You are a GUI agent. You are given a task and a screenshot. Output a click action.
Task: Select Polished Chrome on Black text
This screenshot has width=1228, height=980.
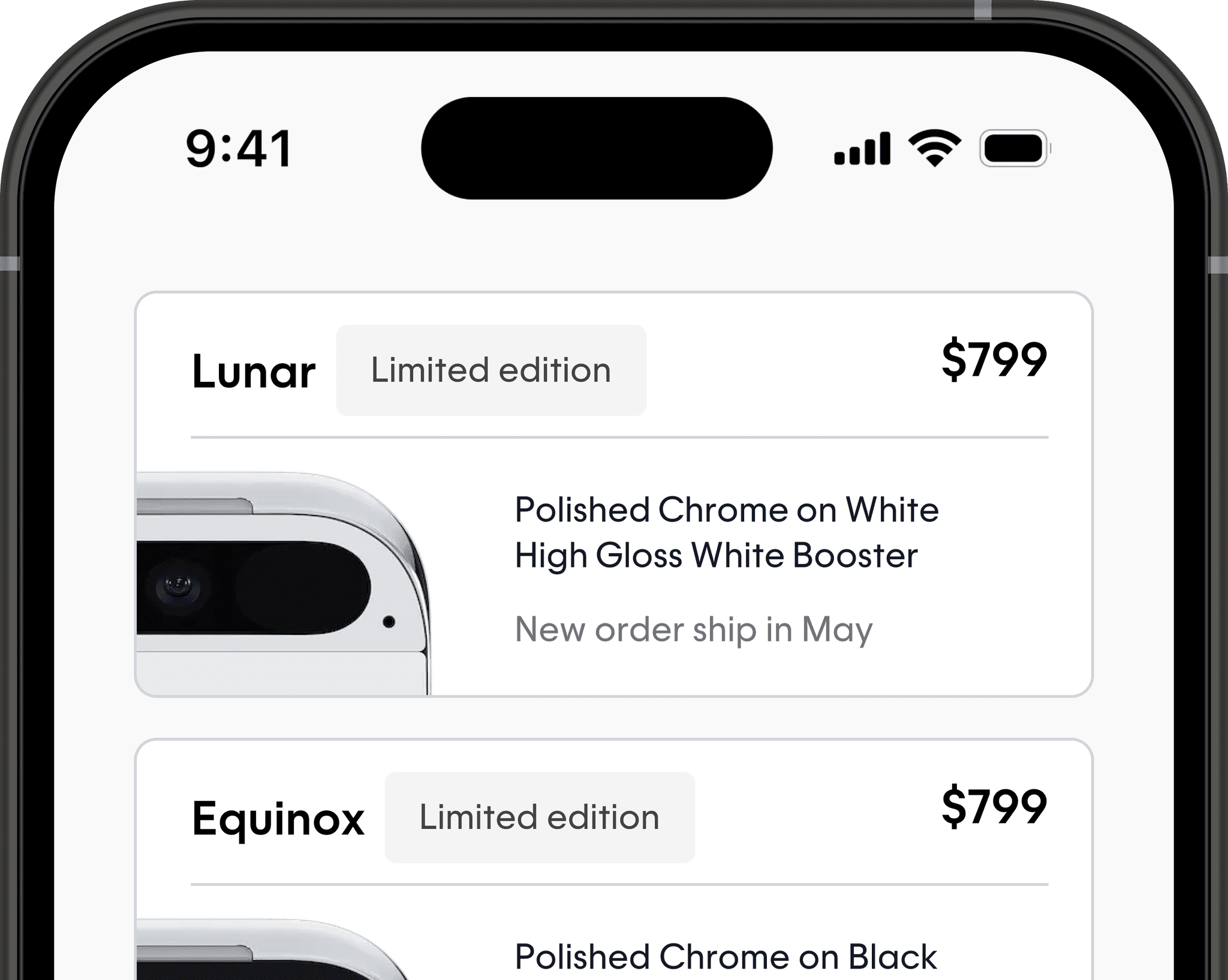[726, 957]
